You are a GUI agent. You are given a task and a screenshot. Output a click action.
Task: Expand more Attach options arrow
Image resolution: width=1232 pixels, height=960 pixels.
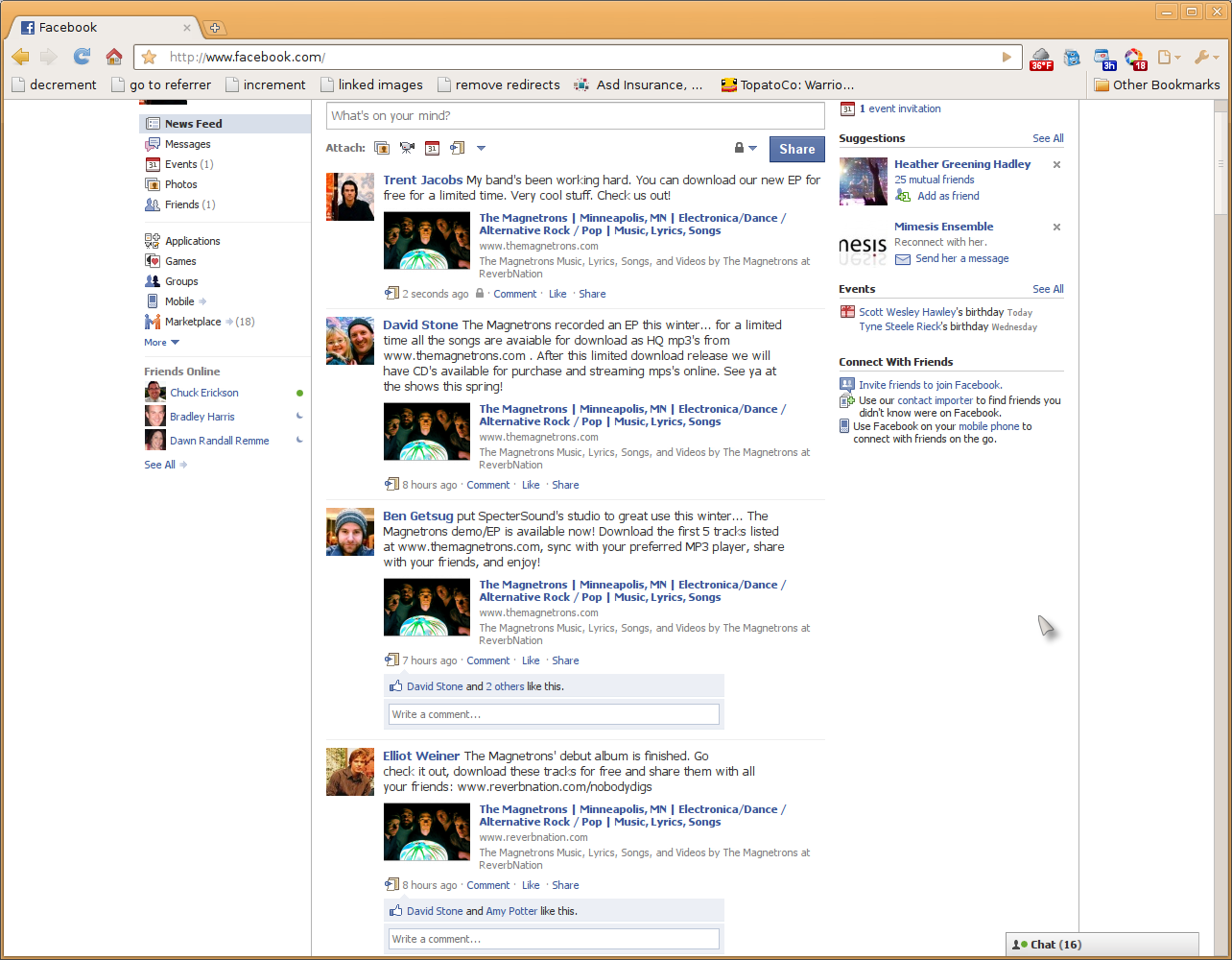click(481, 148)
